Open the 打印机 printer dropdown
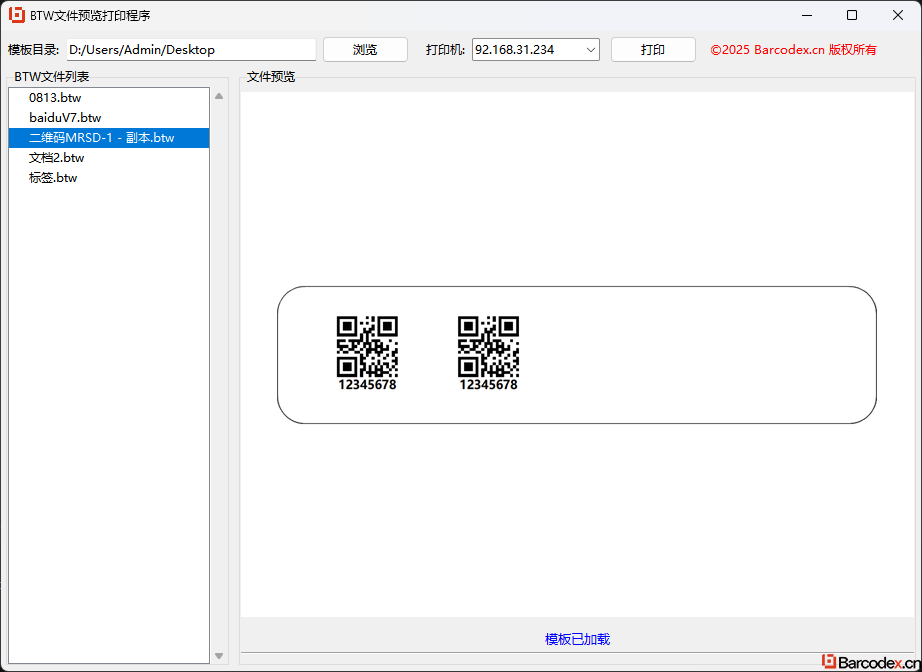The image size is (922, 672). [x=536, y=49]
